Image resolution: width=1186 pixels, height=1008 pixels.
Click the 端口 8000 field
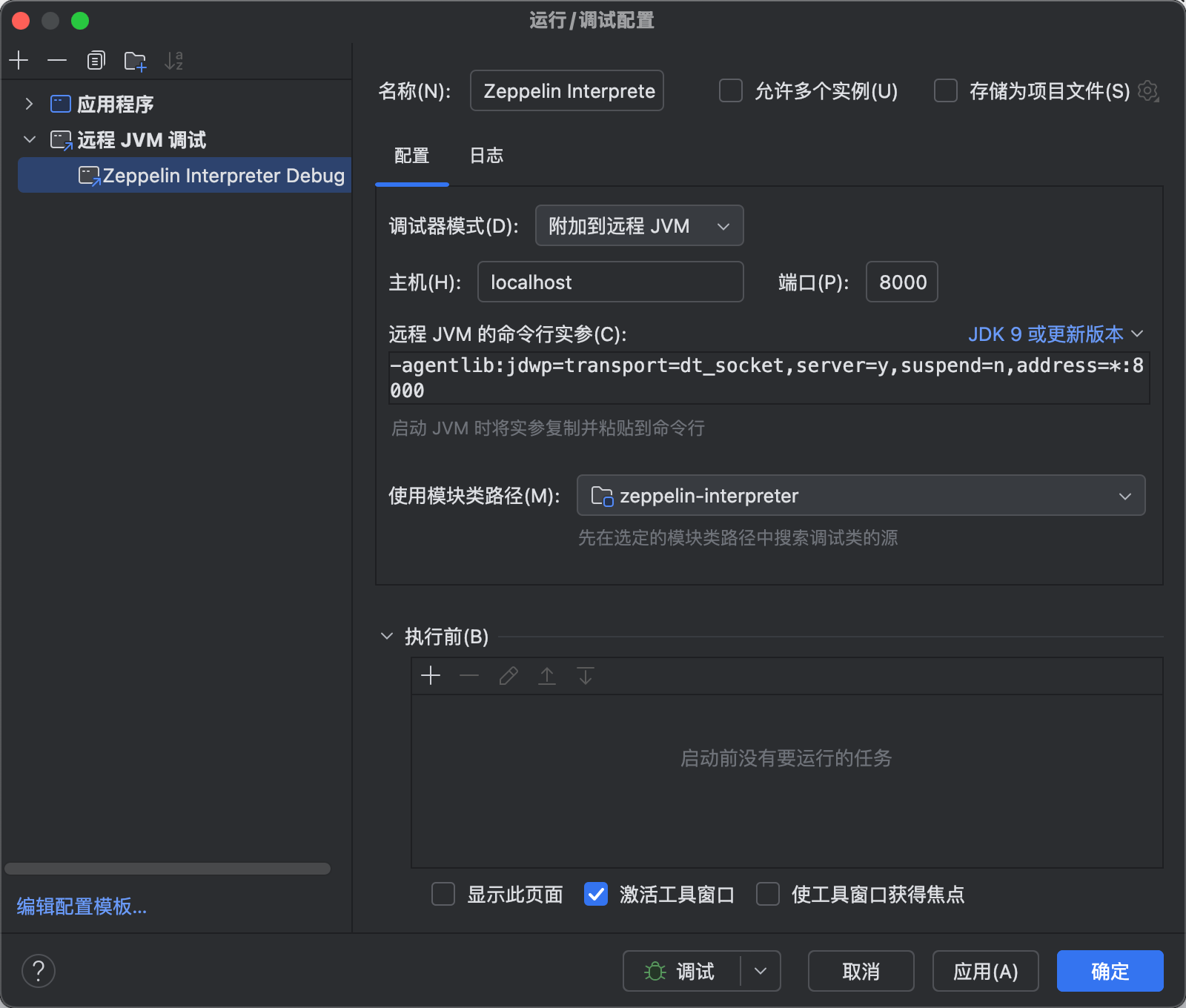[902, 282]
